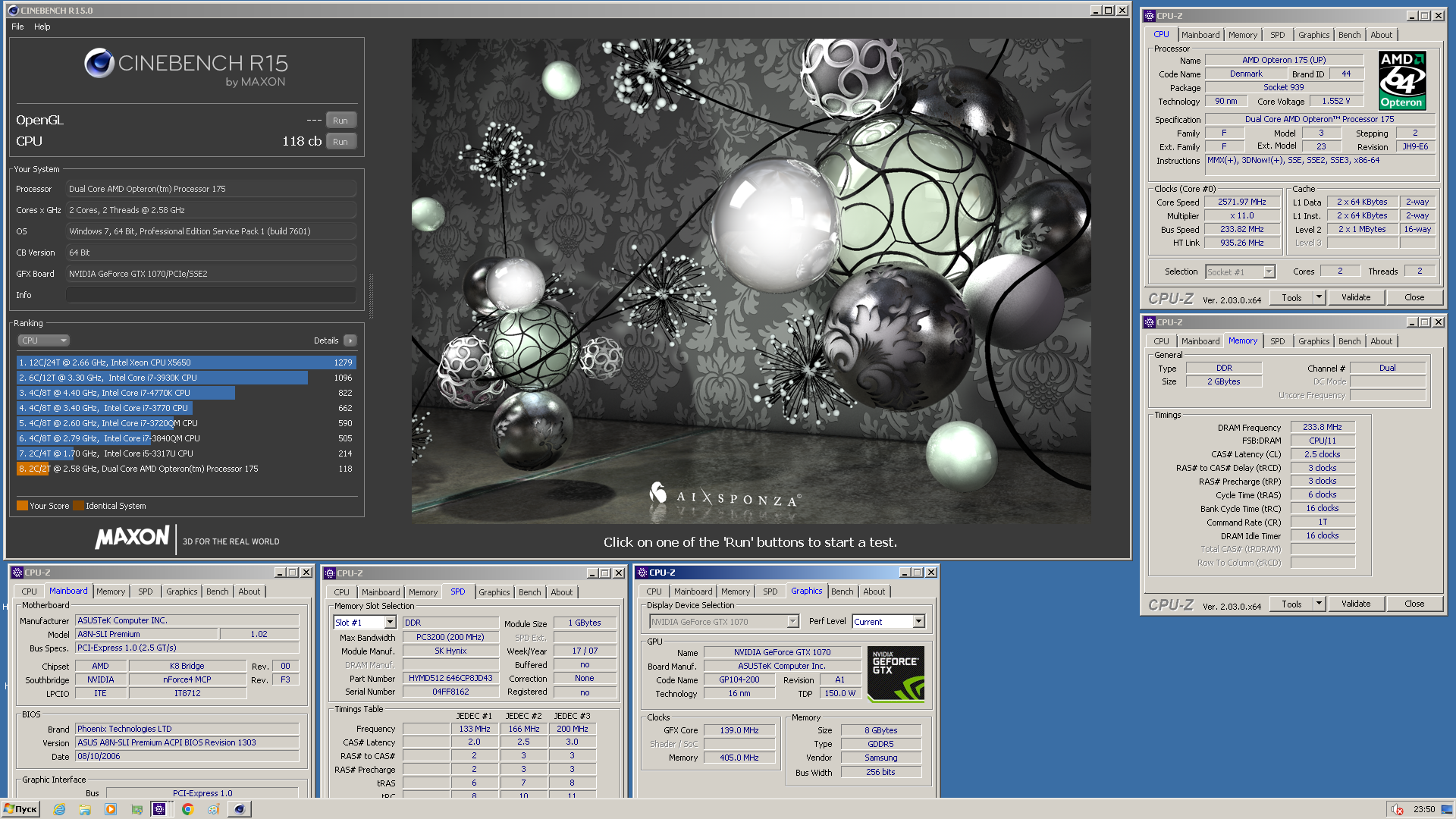Click title bar icon of Mainboard CPU-Z window

tap(17, 573)
